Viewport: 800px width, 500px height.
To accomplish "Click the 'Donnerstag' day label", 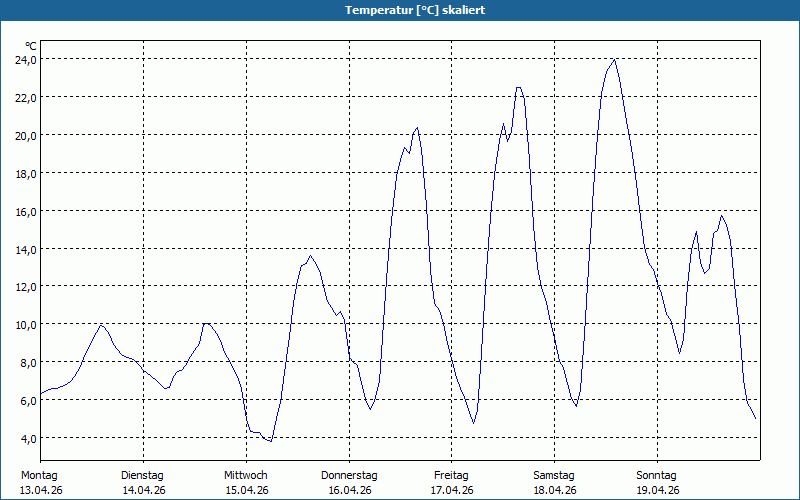I will pos(349,475).
